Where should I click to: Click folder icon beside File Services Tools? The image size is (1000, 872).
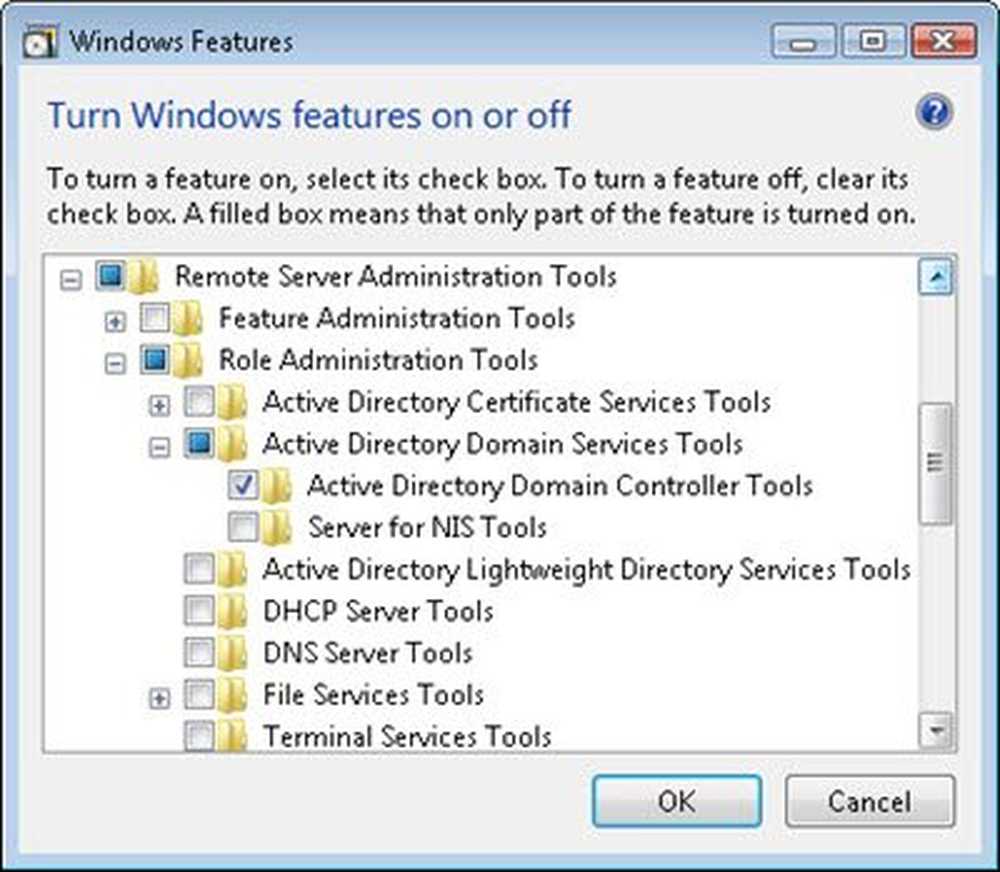[232, 695]
